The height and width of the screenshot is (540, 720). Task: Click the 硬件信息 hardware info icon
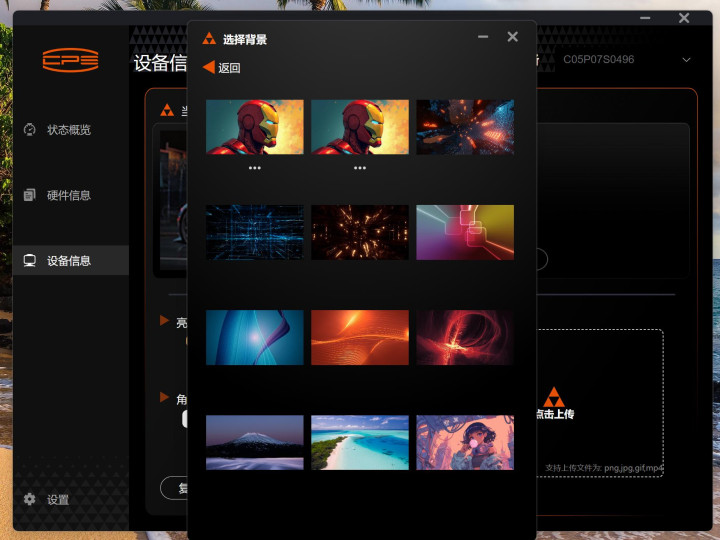[30, 195]
